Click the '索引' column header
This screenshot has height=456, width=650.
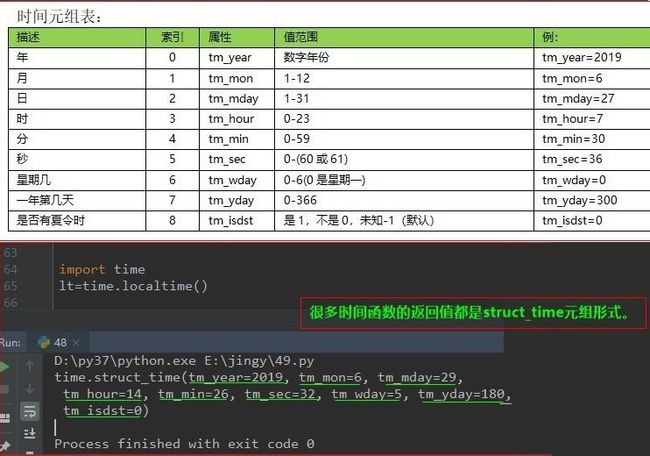[x=172, y=37]
